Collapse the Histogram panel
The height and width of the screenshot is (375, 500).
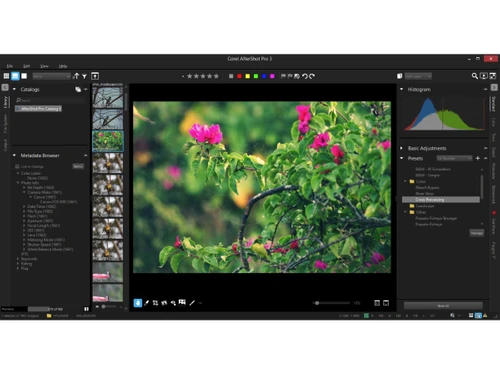pos(402,89)
